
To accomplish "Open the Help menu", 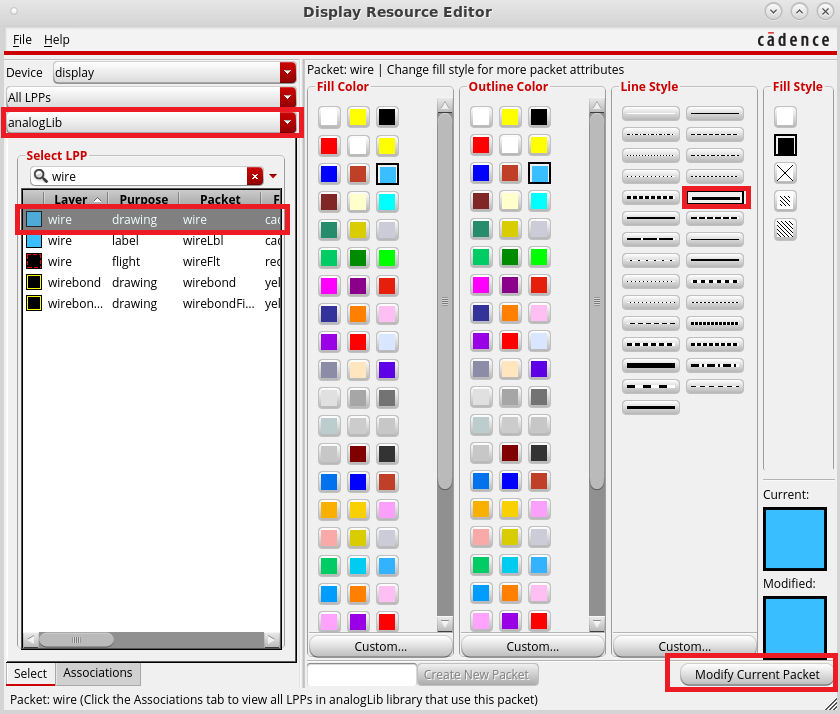I will point(57,39).
